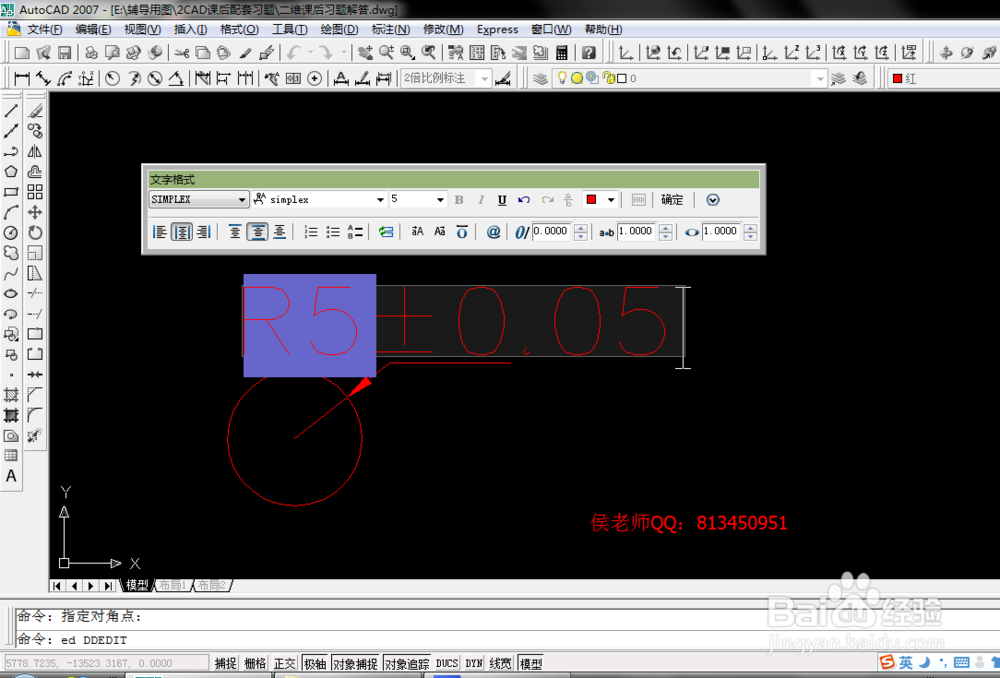Open the layer list dropdown

coord(820,78)
